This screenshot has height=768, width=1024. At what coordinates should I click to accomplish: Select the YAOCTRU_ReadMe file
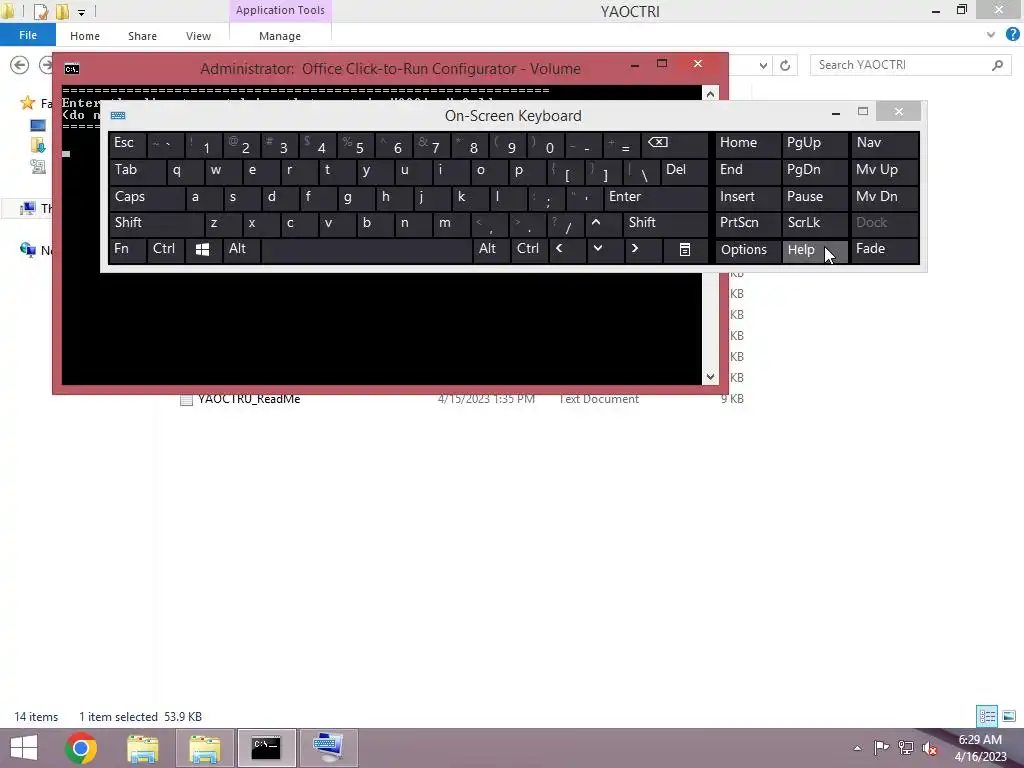249,399
